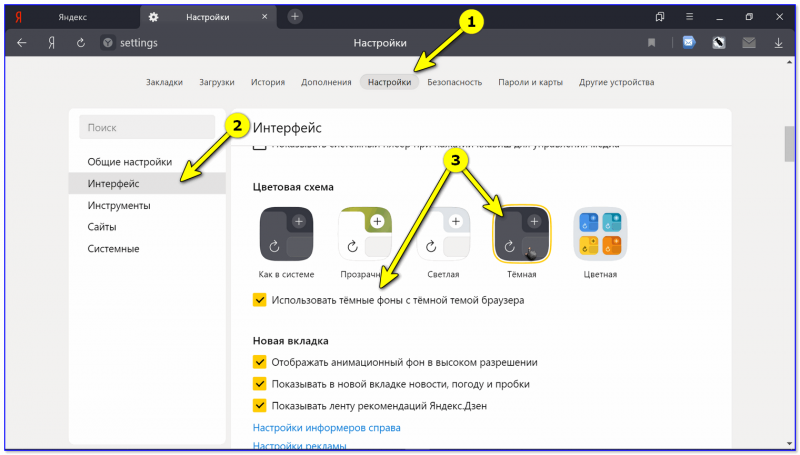Open the blue mail extension icon
This screenshot has height=455, width=800.
coord(689,43)
